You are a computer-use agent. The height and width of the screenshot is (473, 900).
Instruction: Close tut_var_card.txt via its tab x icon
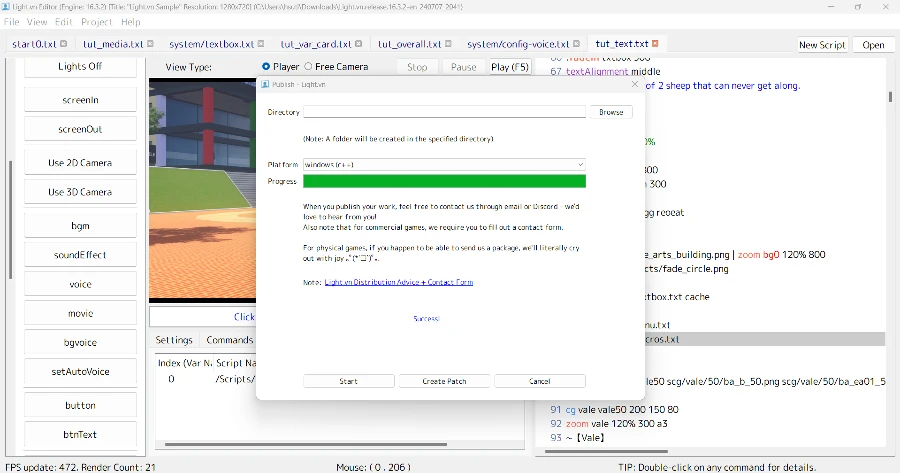(359, 44)
